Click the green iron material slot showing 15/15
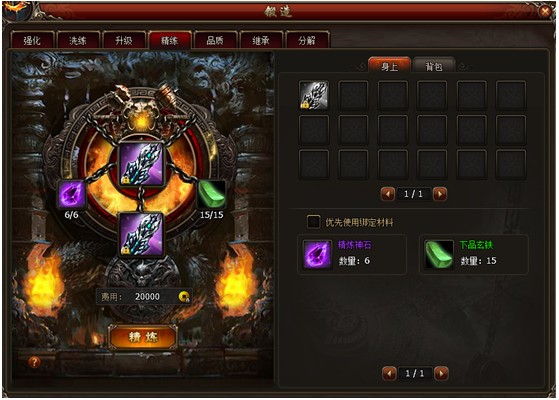This screenshot has height=400, width=559. [x=211, y=194]
